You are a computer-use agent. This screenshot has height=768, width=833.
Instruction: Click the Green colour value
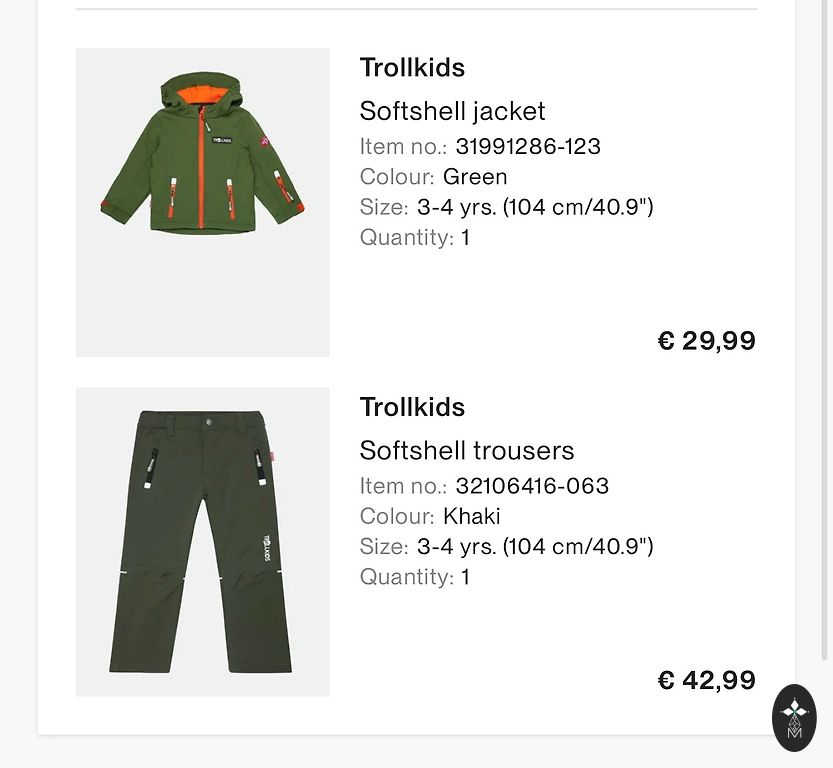pyautogui.click(x=475, y=177)
